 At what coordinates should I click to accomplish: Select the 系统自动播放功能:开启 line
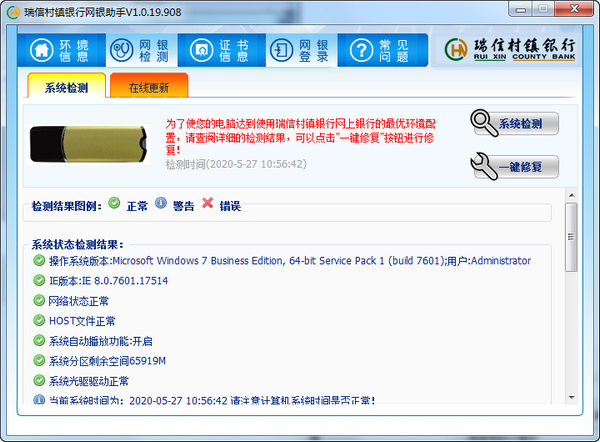[101, 341]
